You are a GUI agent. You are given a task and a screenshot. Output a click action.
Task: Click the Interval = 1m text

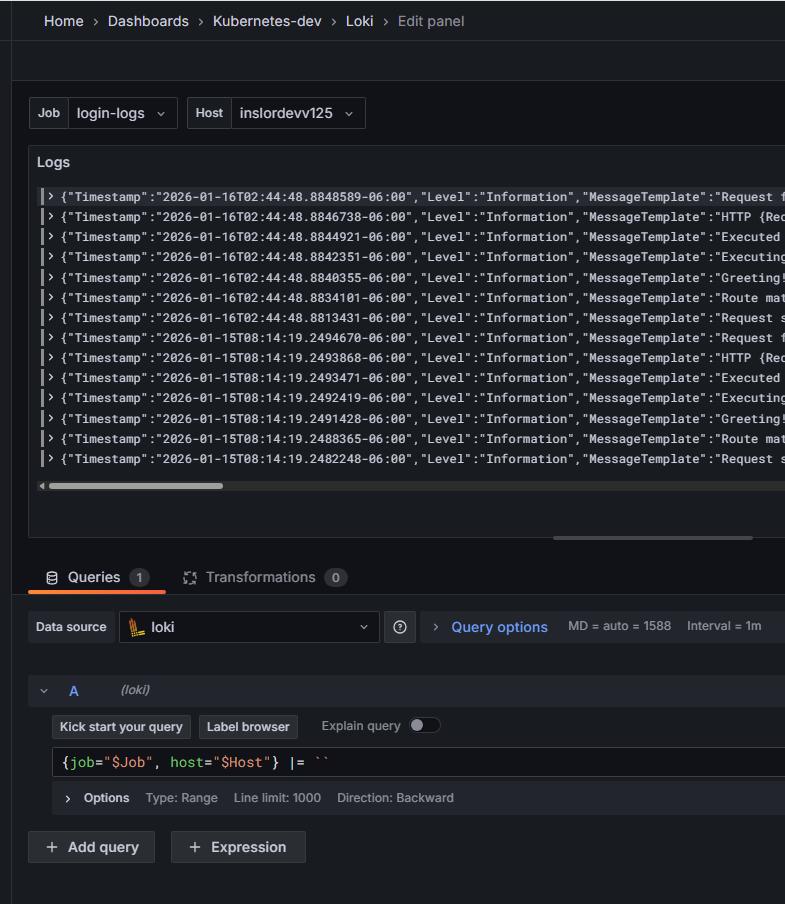[724, 626]
